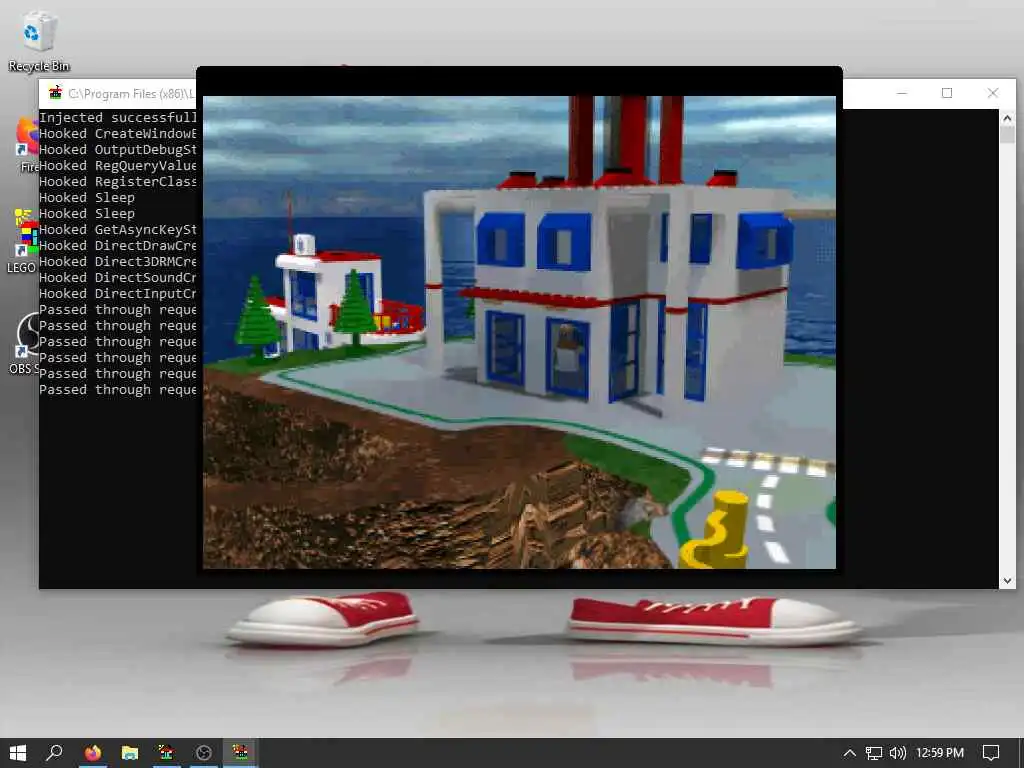Open the clock showing 12:59 PM
The image size is (1024, 768).
click(940, 753)
